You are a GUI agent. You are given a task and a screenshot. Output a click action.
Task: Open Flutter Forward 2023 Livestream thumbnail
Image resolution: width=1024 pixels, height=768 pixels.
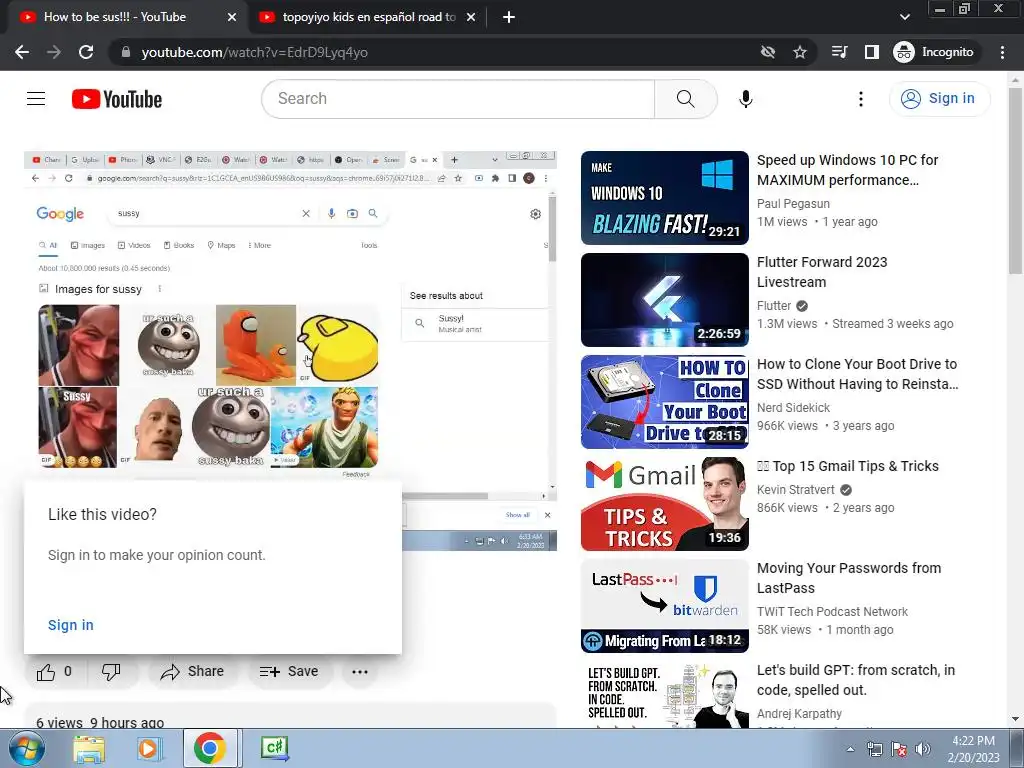point(664,300)
